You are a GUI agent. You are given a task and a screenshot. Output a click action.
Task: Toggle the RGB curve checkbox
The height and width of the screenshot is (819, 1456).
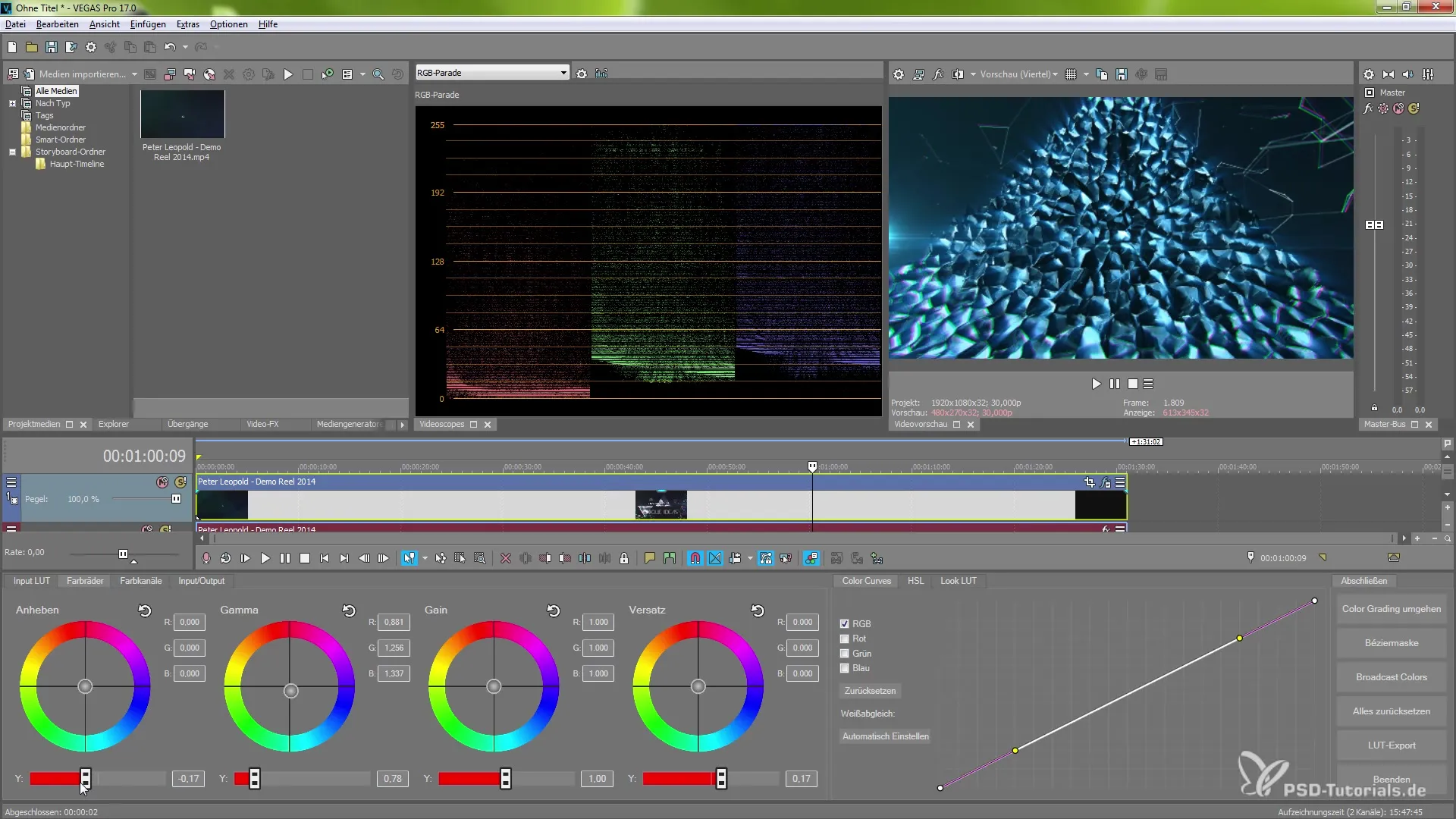click(x=845, y=624)
